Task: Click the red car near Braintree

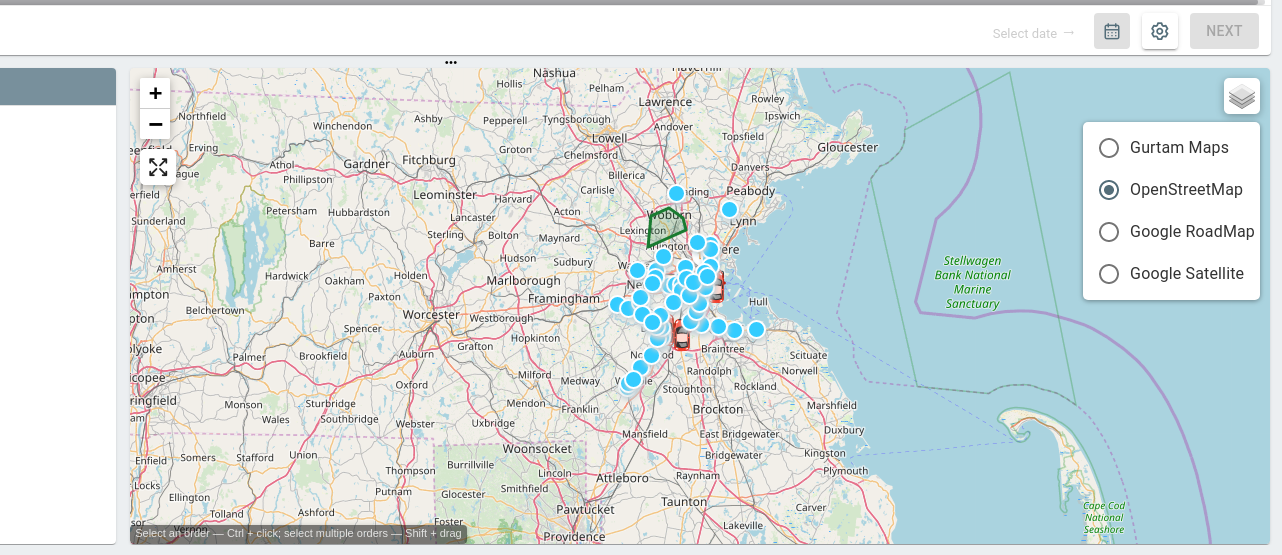Action: point(681,335)
